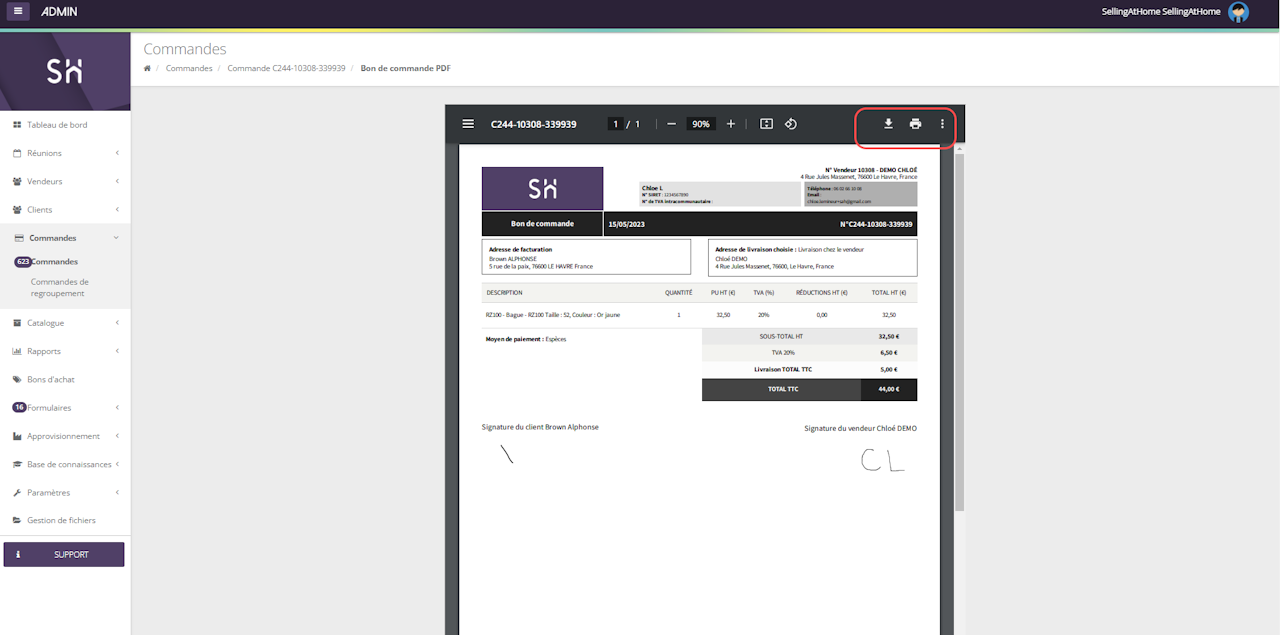Toggle the PDF sidebar menu
1280x635 pixels.
point(468,124)
